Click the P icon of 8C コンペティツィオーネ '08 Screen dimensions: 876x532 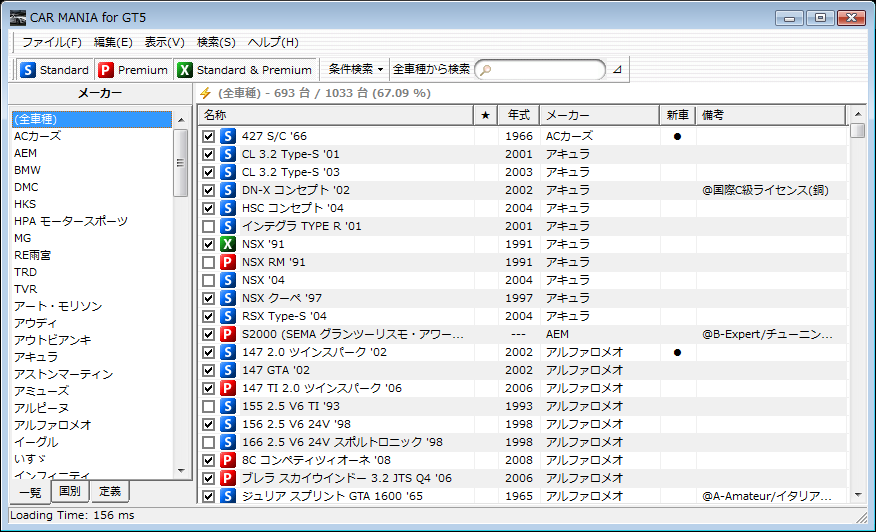coord(227,460)
